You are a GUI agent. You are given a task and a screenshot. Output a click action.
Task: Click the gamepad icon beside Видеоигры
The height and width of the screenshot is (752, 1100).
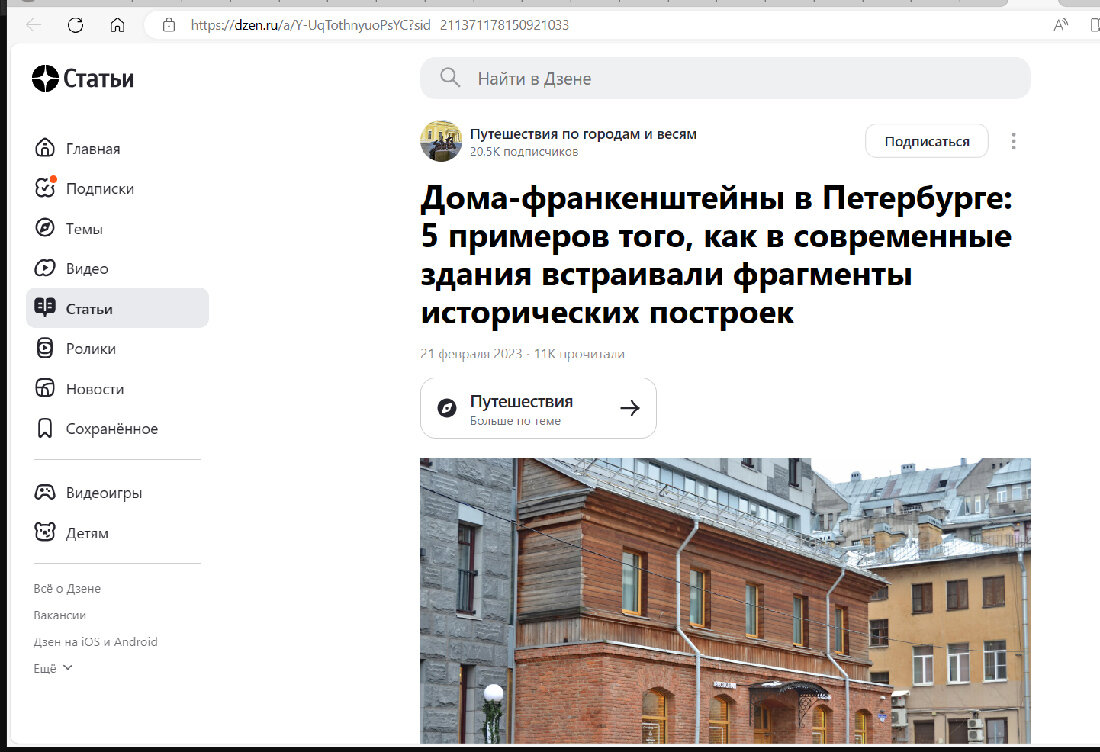pos(45,492)
